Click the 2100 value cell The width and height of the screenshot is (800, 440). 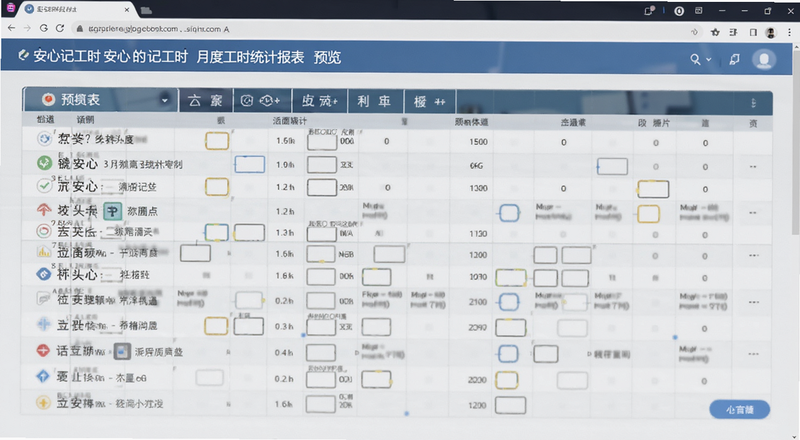[478, 302]
